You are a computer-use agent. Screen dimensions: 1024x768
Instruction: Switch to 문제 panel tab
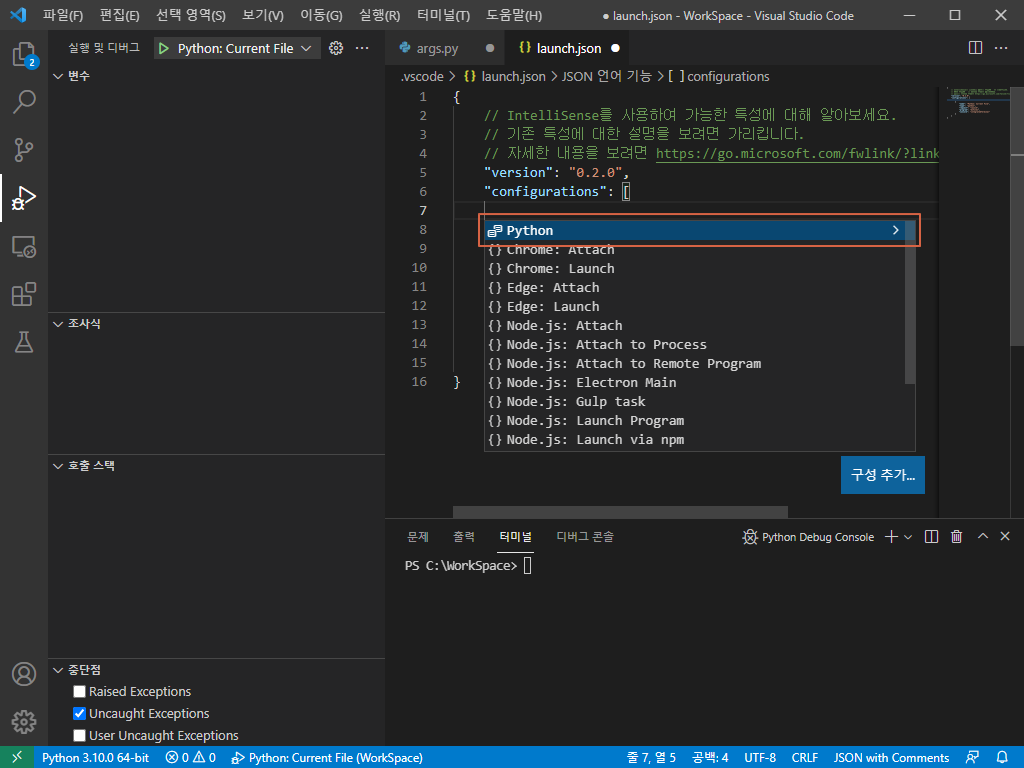[418, 536]
